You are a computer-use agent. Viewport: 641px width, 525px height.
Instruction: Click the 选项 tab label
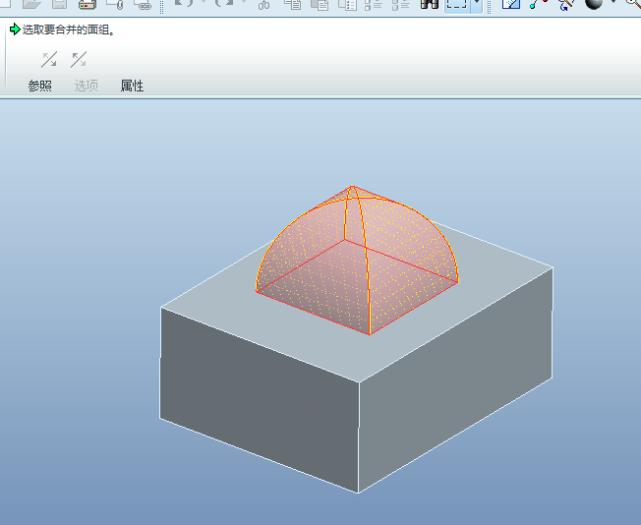[86, 86]
